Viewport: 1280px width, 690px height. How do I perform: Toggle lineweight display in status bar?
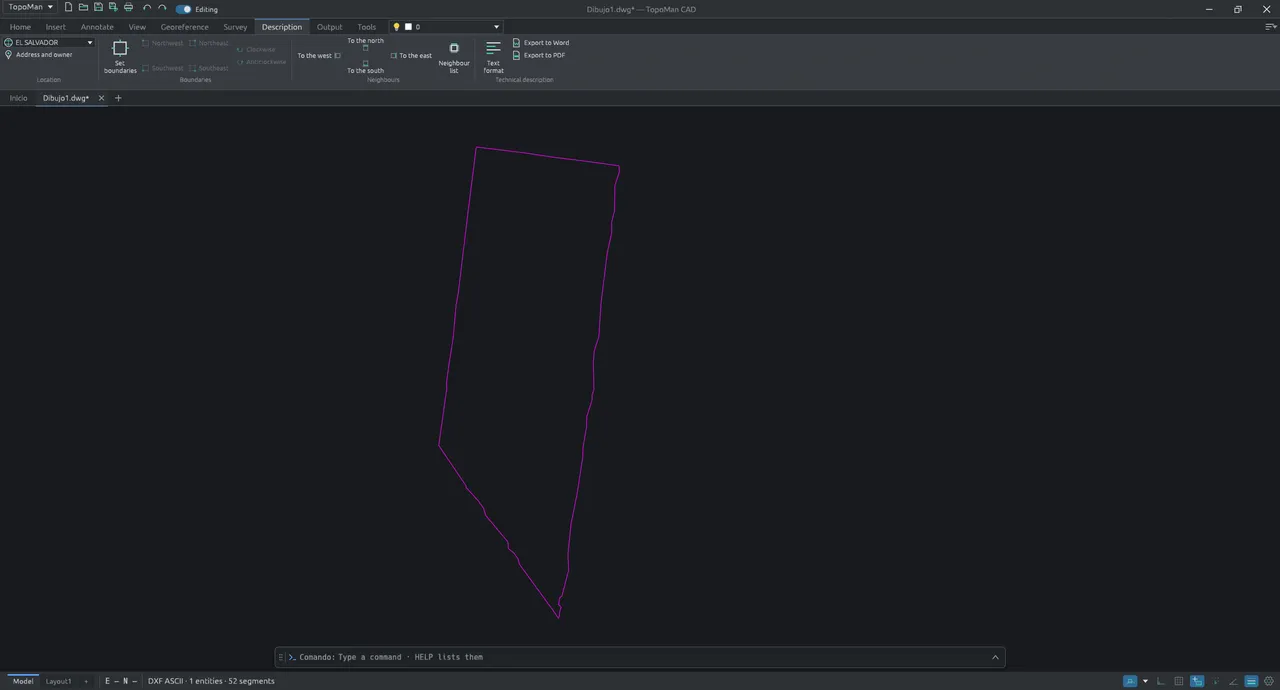click(x=1251, y=681)
